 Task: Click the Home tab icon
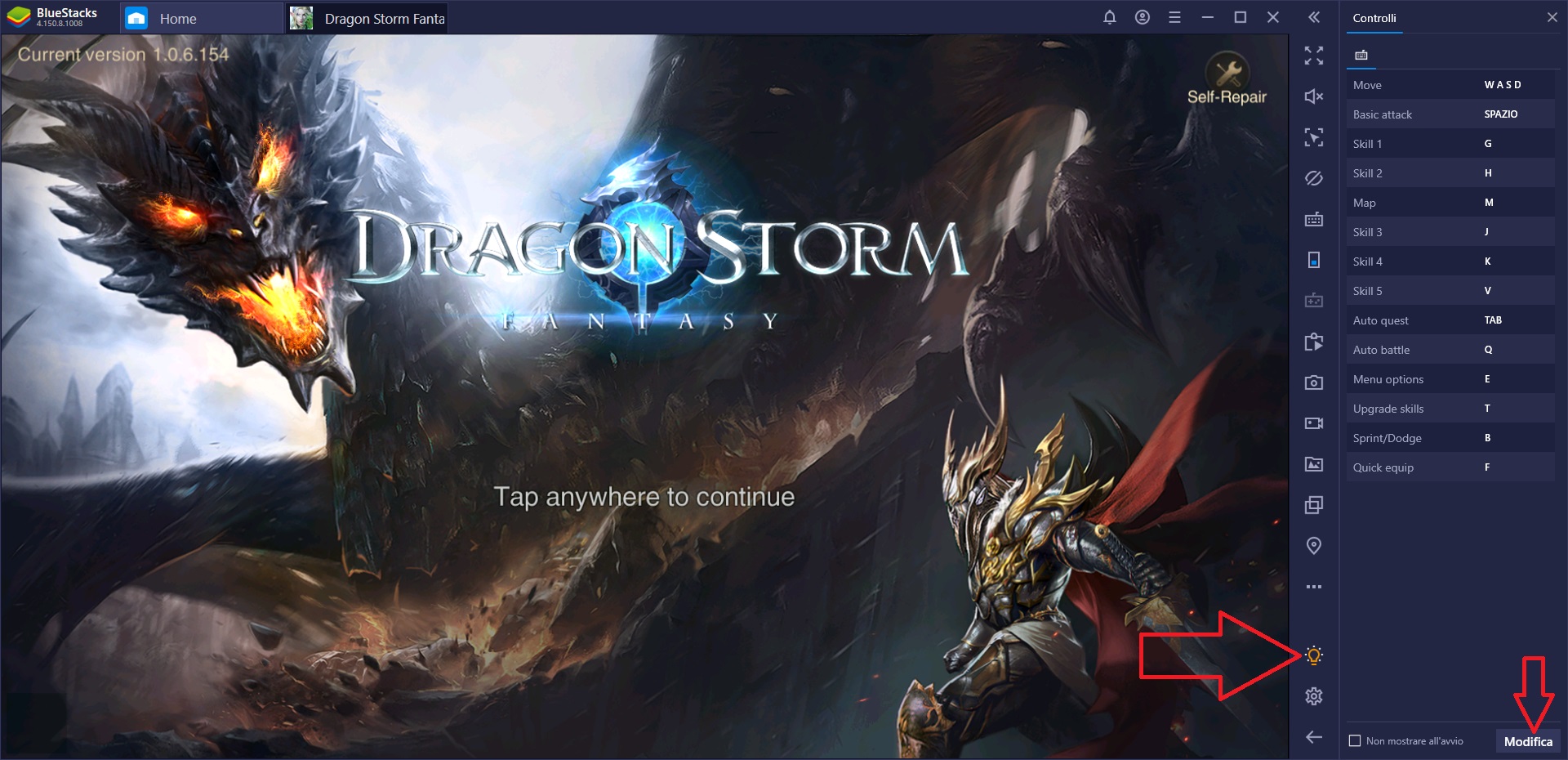click(x=136, y=18)
